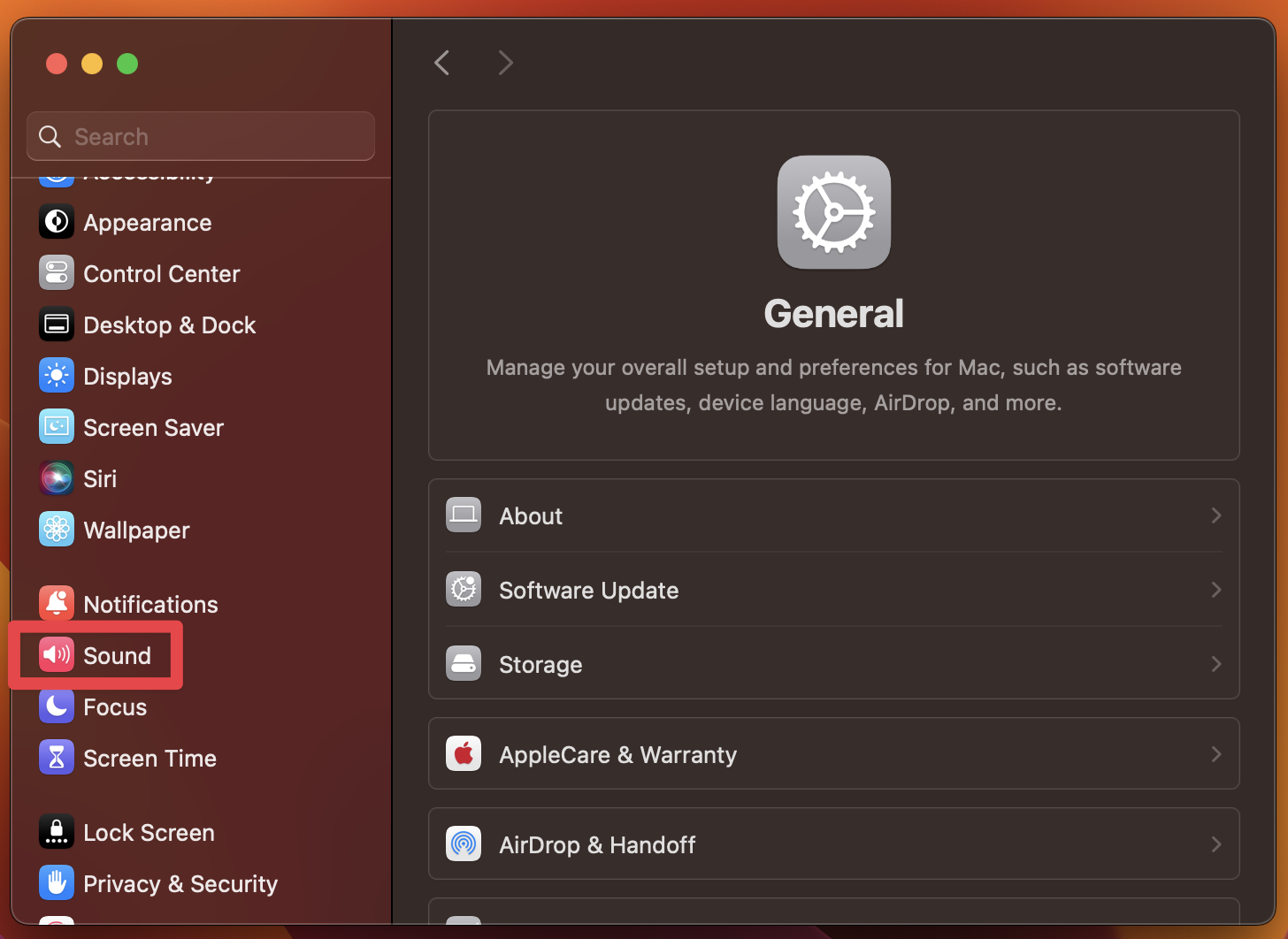Click the Privacy & Security hand icon
Viewport: 1288px width, 939px height.
click(56, 882)
